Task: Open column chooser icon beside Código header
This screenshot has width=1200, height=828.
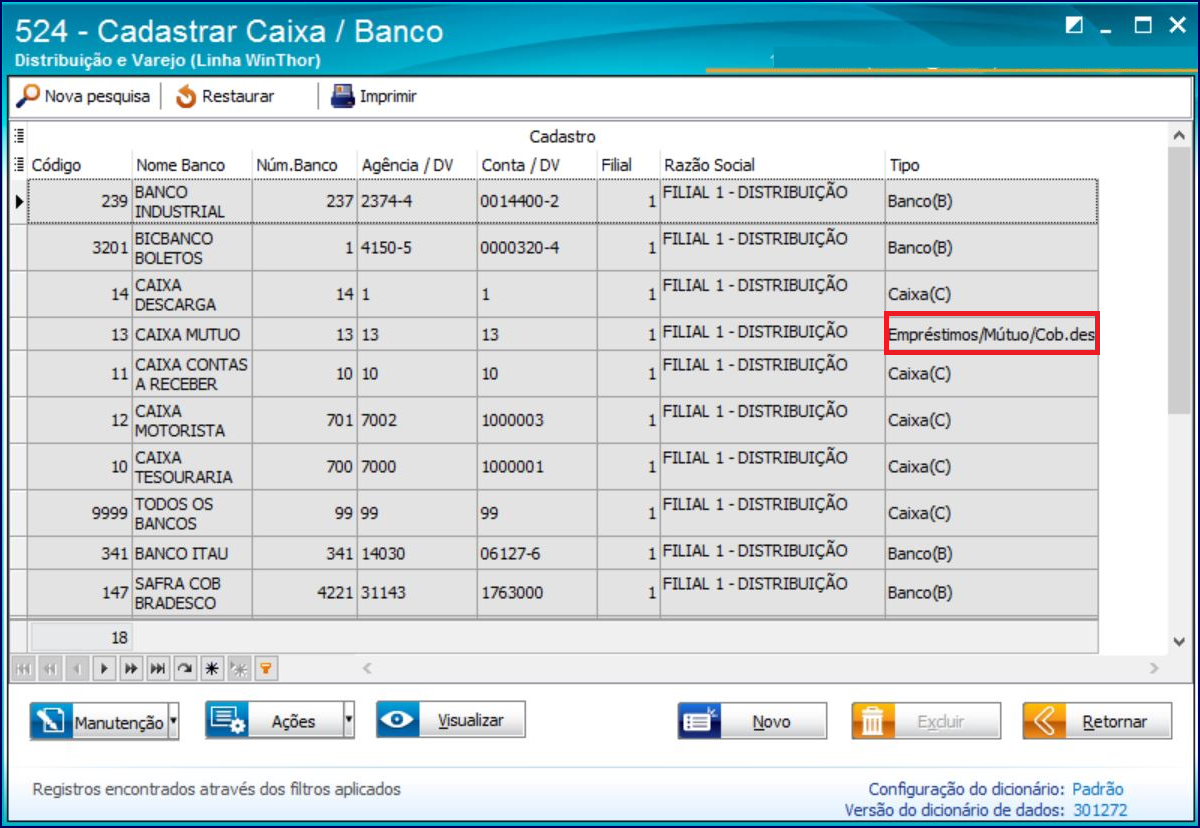Action: 18,164
